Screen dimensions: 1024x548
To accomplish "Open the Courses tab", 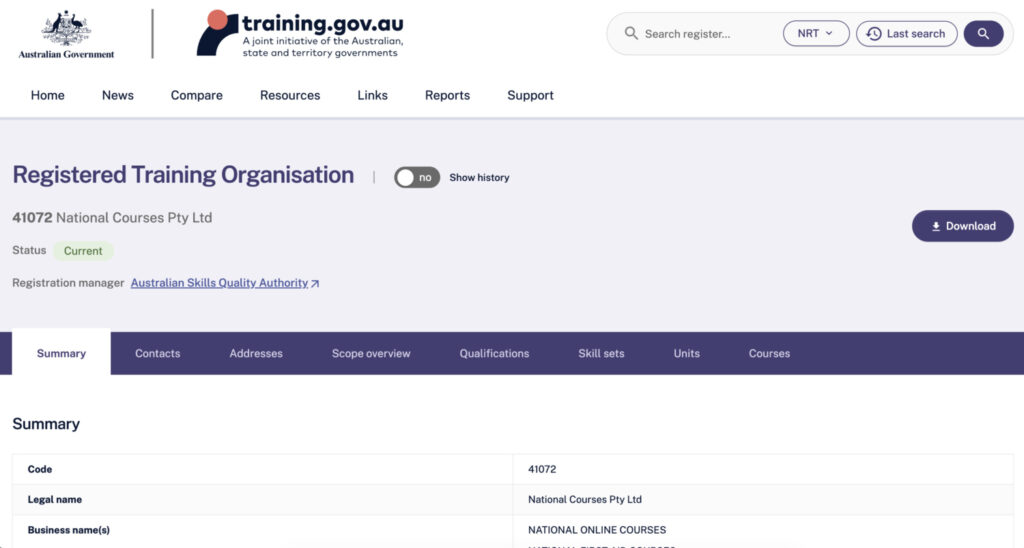I will click(x=769, y=353).
